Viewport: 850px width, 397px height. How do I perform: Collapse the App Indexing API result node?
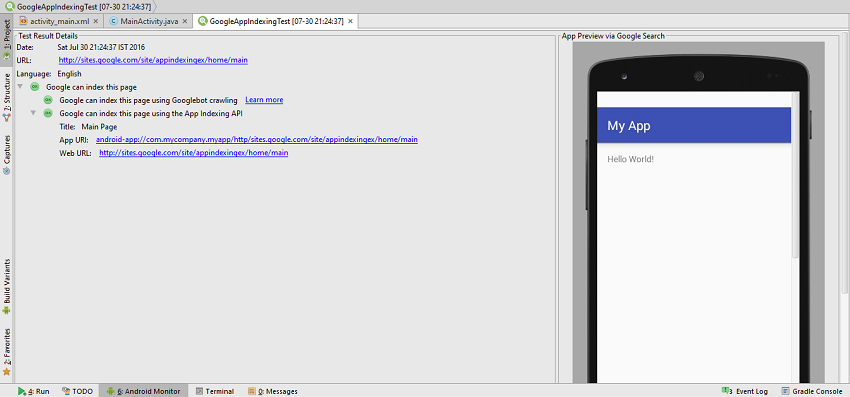34,113
